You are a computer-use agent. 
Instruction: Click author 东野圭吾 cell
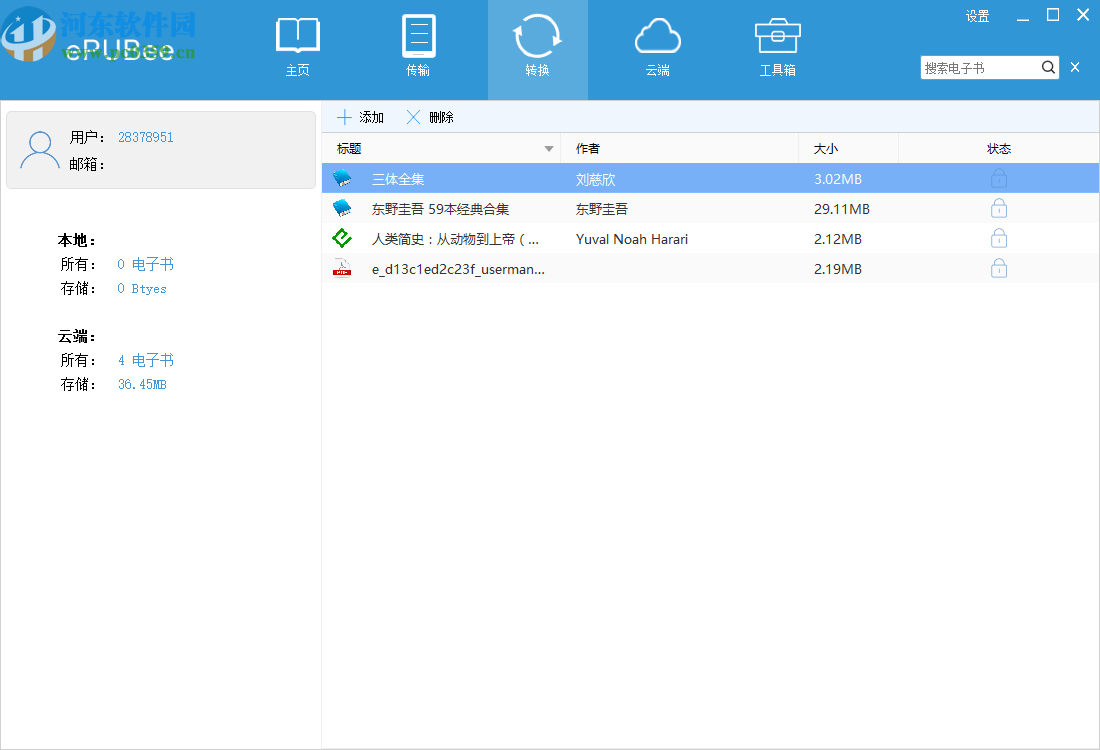pyautogui.click(x=602, y=209)
